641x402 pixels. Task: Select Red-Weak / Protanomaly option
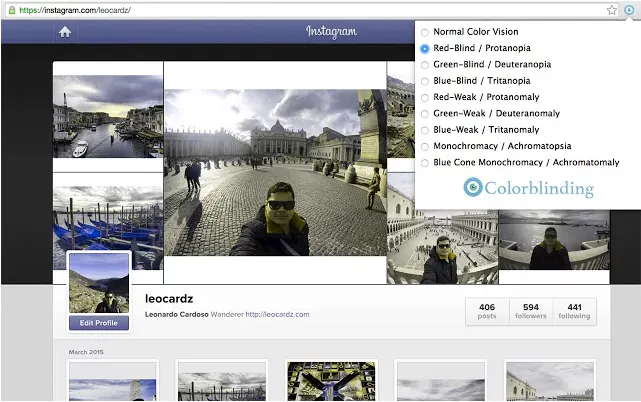point(425,97)
